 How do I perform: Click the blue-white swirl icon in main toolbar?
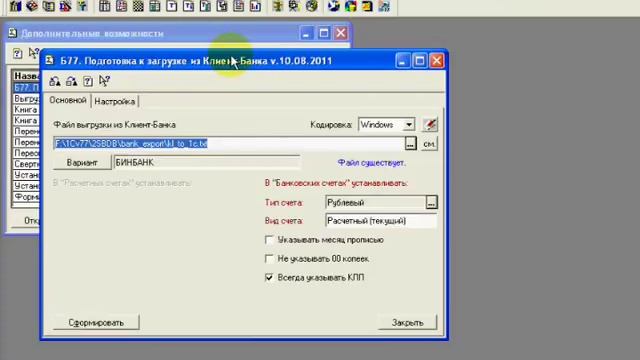333,6
